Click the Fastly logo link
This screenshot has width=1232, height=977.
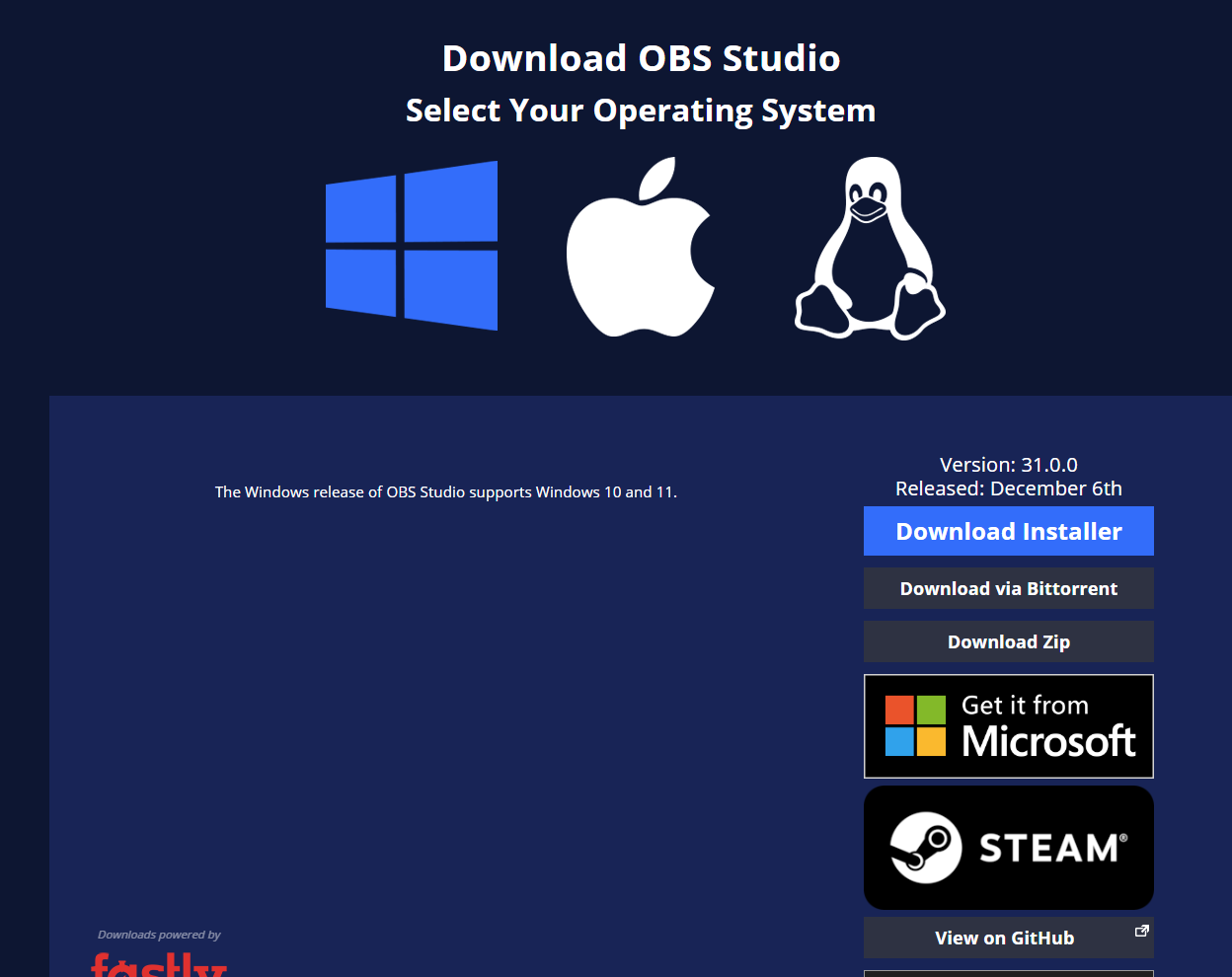pos(159,964)
